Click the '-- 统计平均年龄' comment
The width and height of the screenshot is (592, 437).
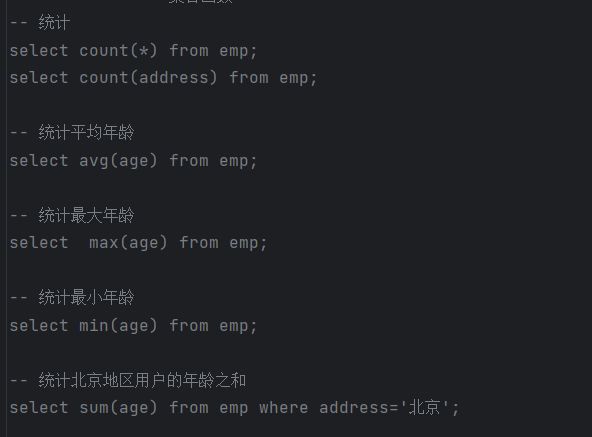point(72,133)
